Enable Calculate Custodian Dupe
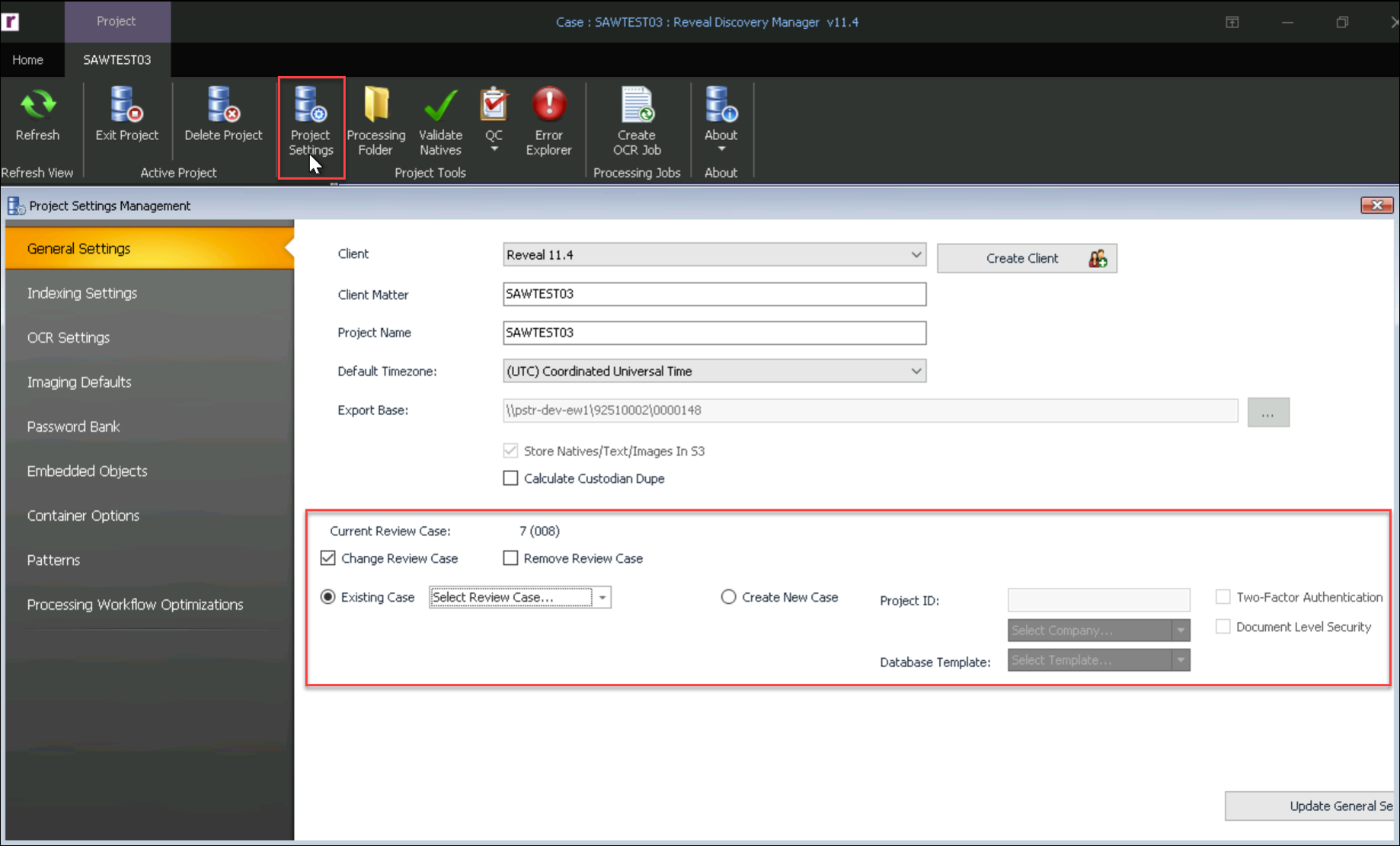 click(x=510, y=477)
